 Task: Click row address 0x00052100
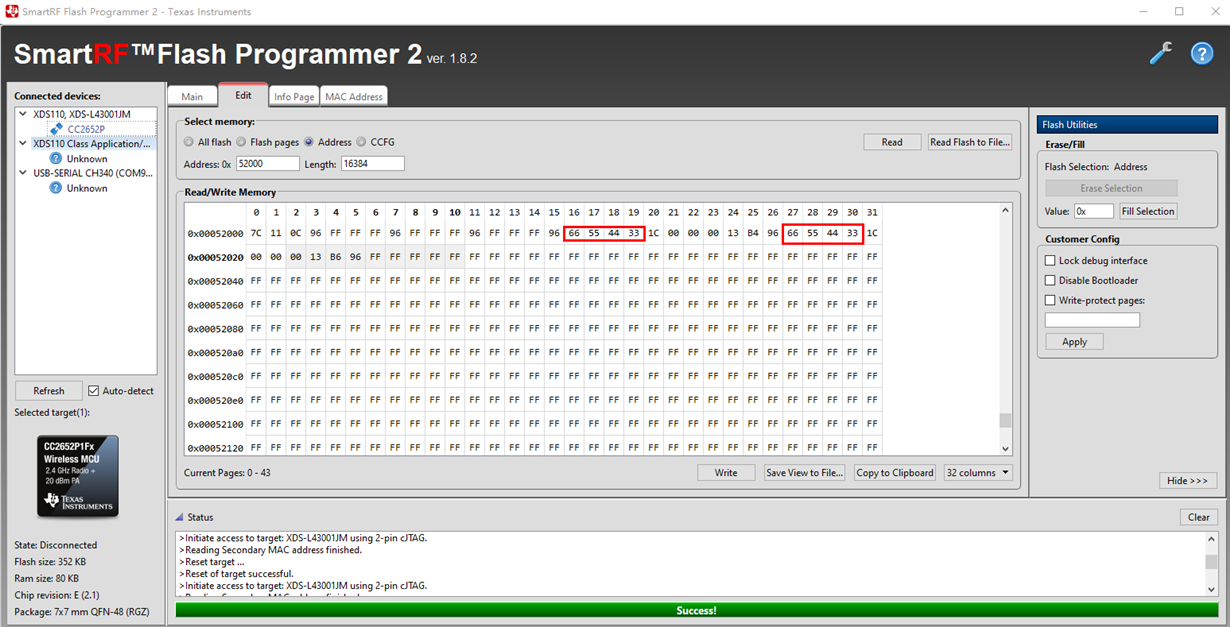click(x=216, y=424)
